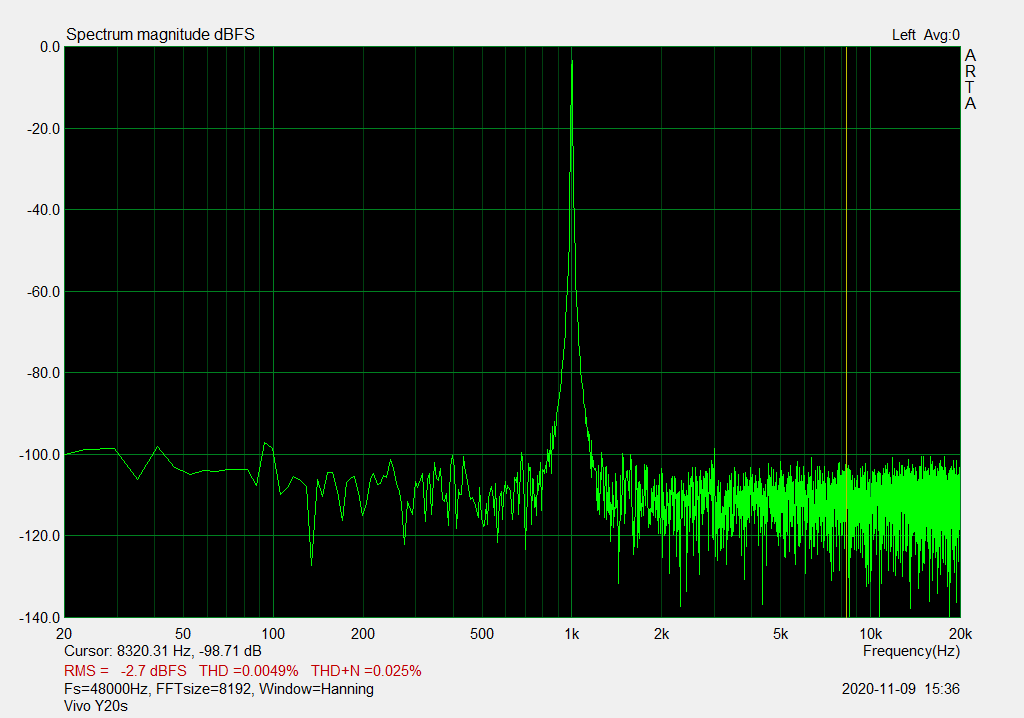Click the '500' frequency axis label
The width and height of the screenshot is (1024, 718).
click(482, 634)
